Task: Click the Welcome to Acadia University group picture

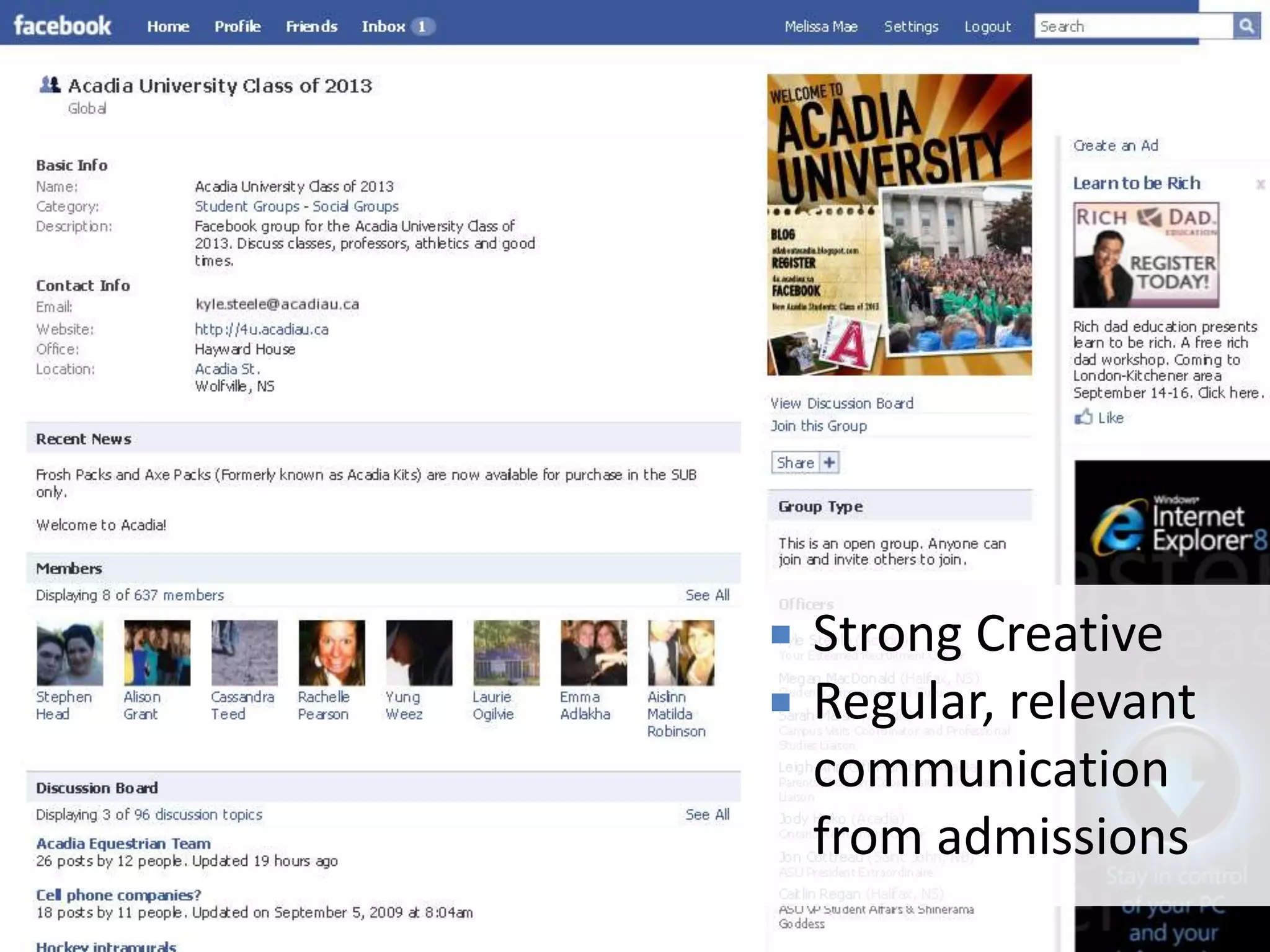Action: click(899, 224)
